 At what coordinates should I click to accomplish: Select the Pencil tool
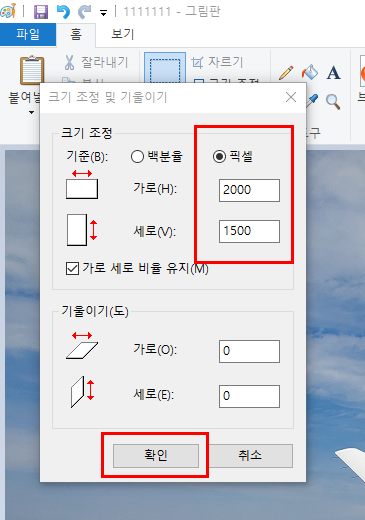click(x=286, y=73)
